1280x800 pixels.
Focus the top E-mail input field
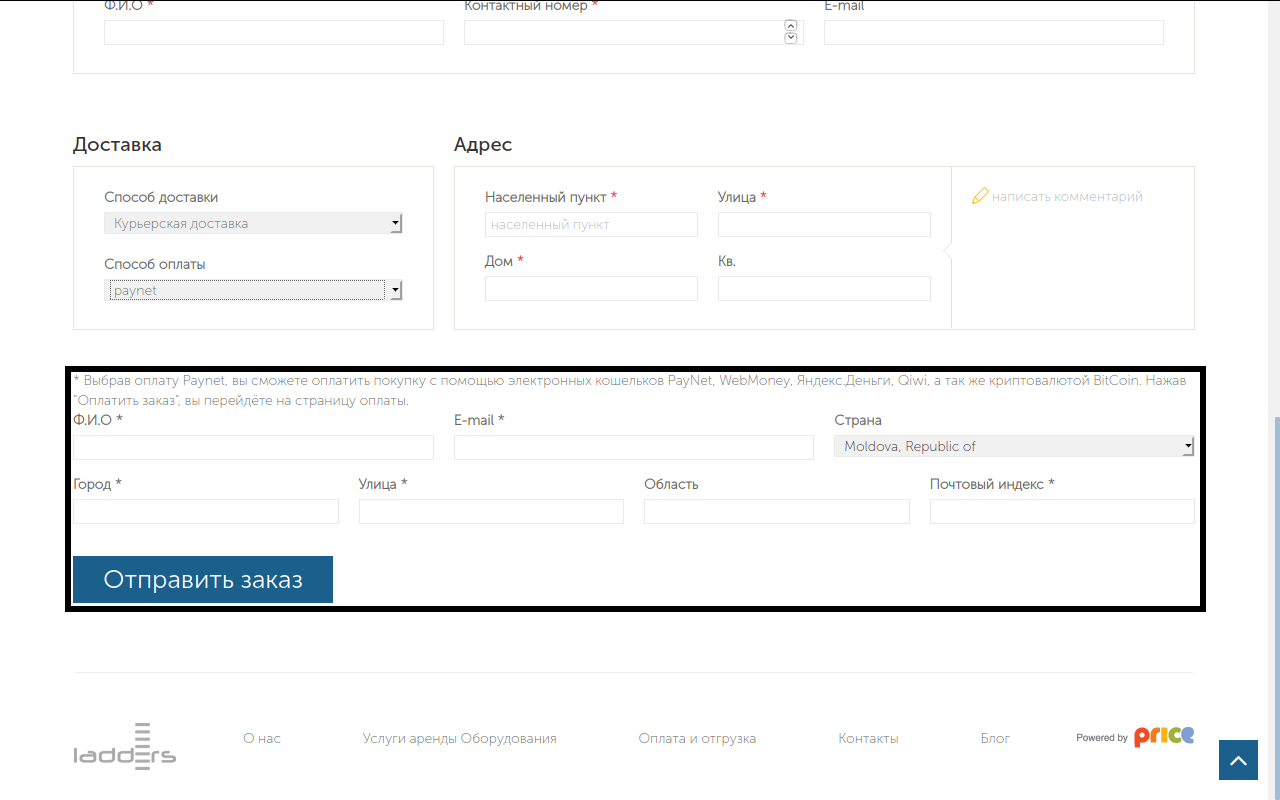(x=994, y=32)
